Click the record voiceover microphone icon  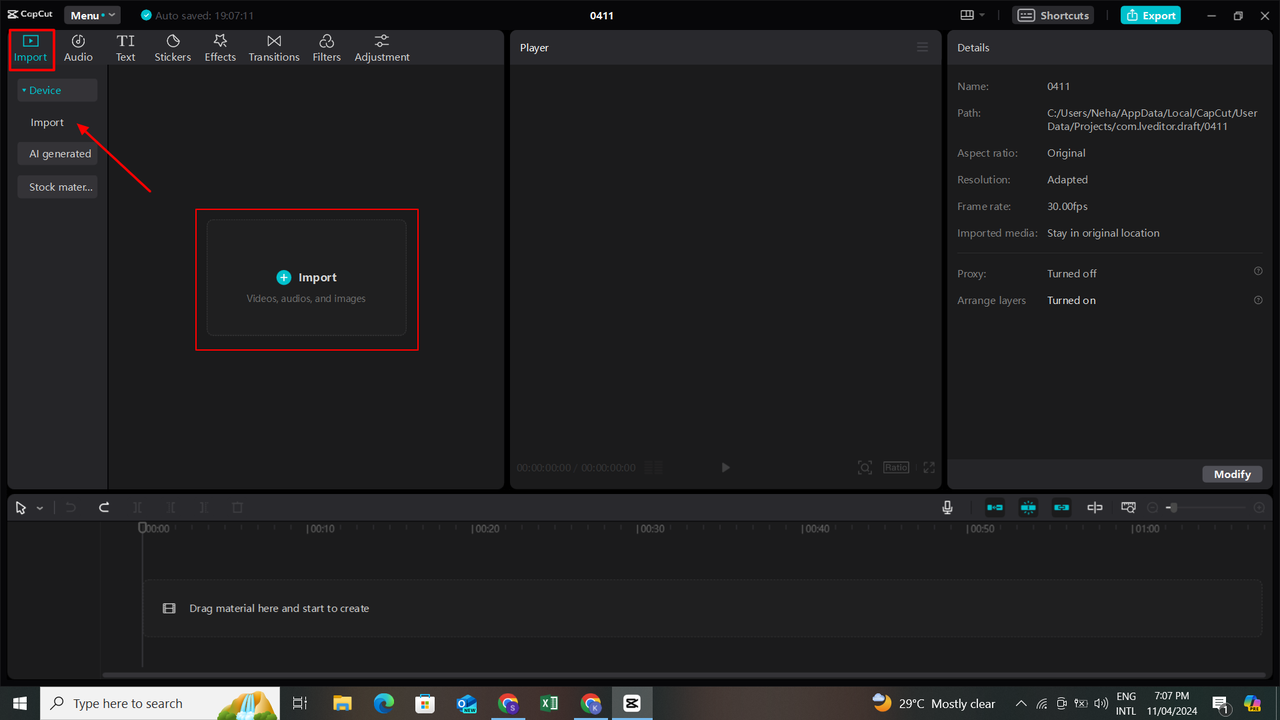[946, 507]
